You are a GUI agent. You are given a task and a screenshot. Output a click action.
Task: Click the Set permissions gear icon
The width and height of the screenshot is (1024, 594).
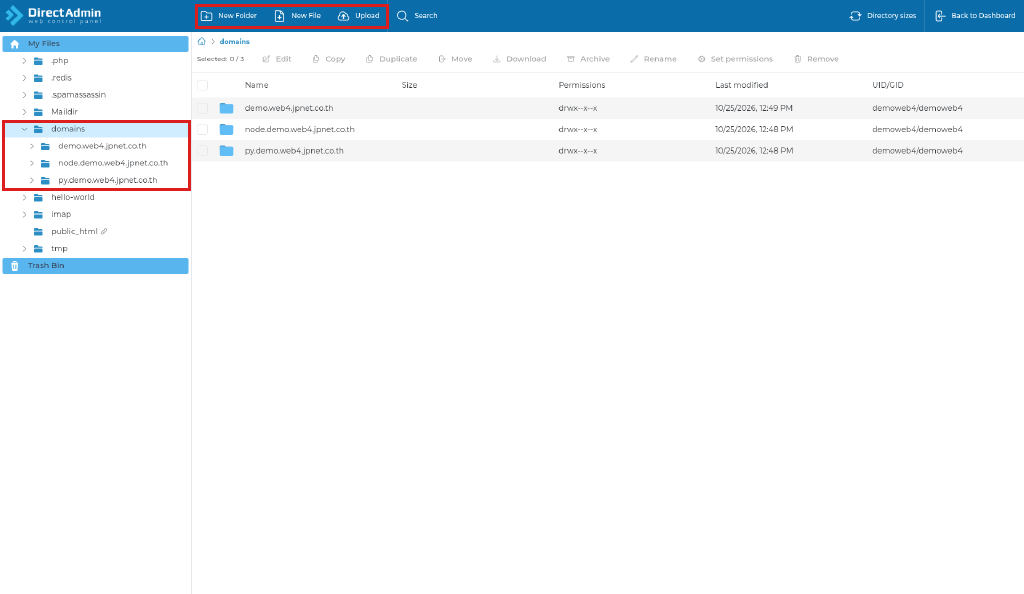(x=701, y=59)
